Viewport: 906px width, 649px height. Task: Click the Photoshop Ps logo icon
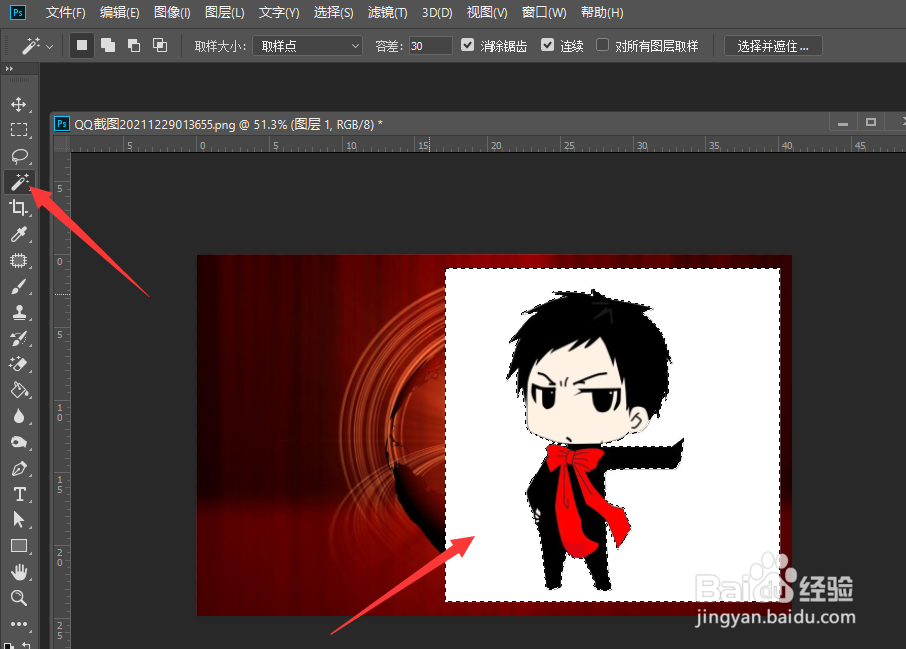[x=18, y=12]
